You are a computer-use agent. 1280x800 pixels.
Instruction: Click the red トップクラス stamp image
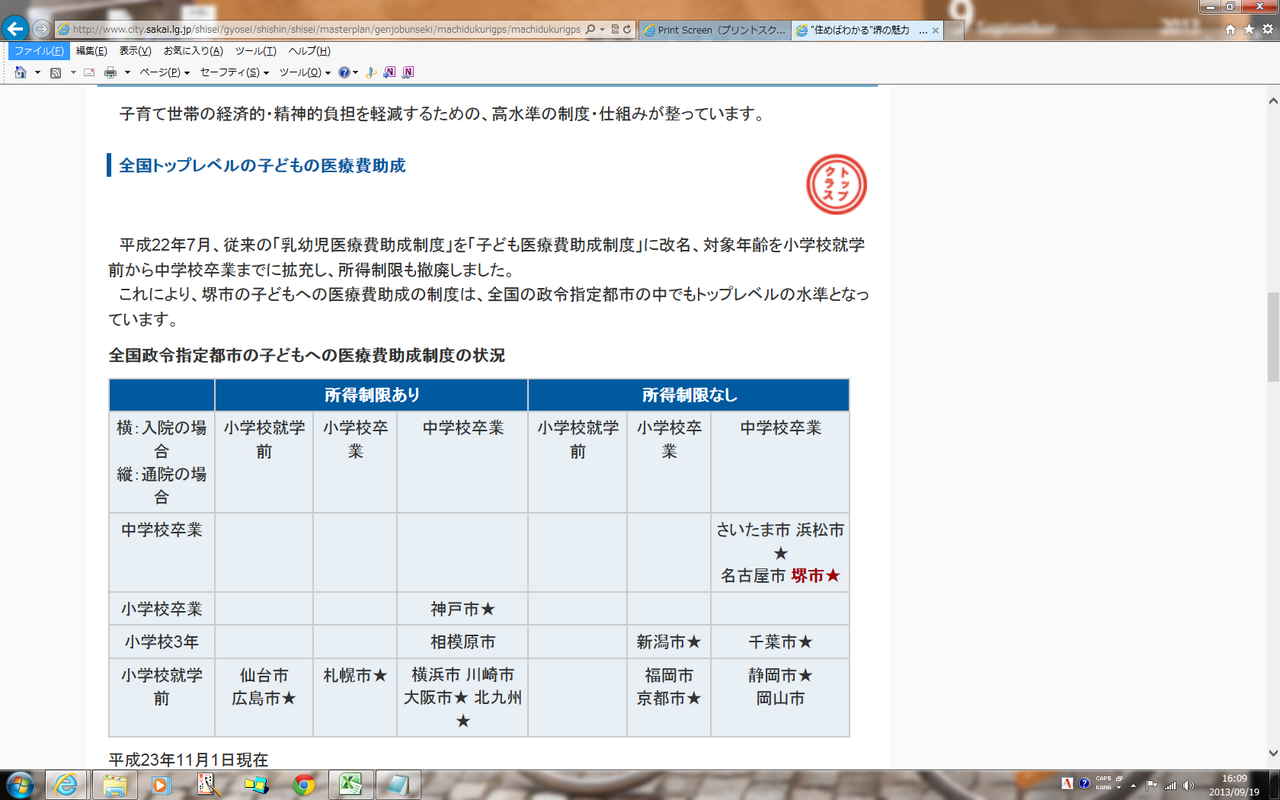(836, 184)
